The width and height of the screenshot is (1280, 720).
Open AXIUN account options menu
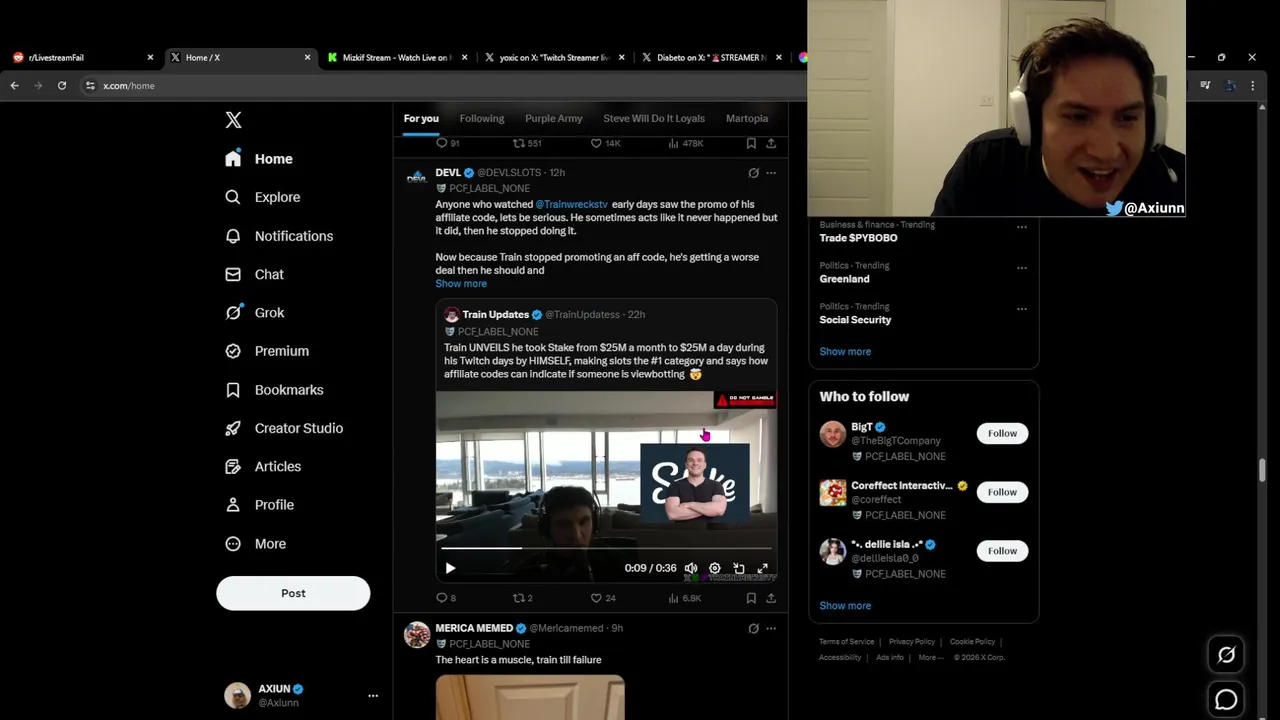(373, 695)
